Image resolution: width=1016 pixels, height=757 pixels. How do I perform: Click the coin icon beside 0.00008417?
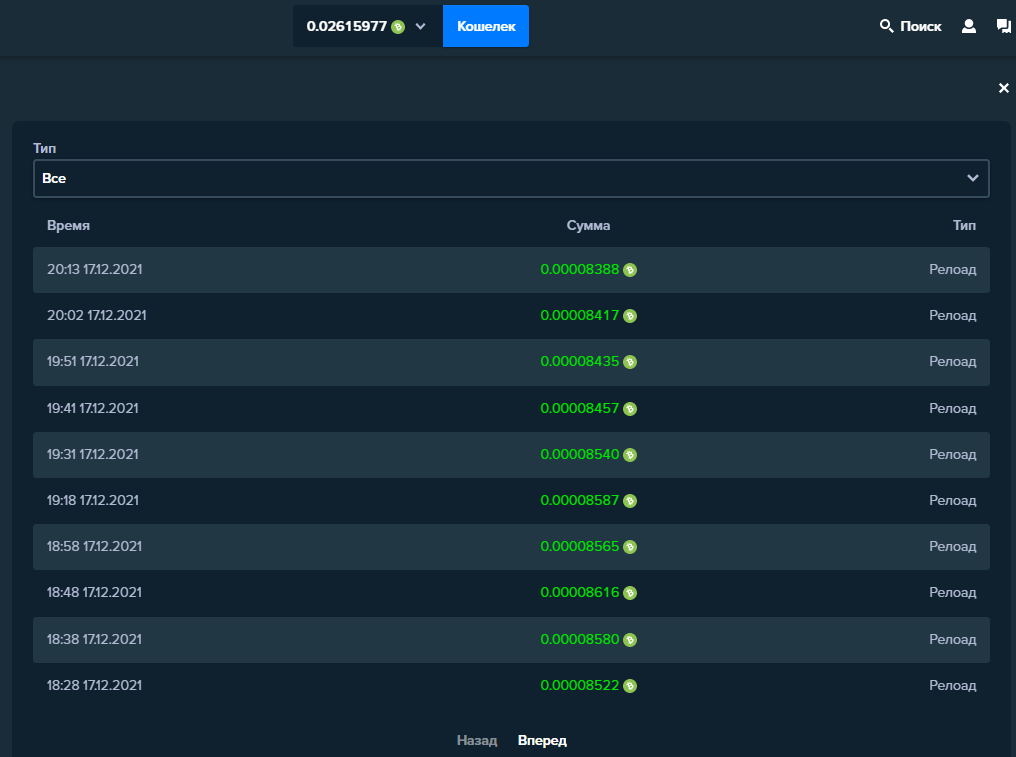630,316
